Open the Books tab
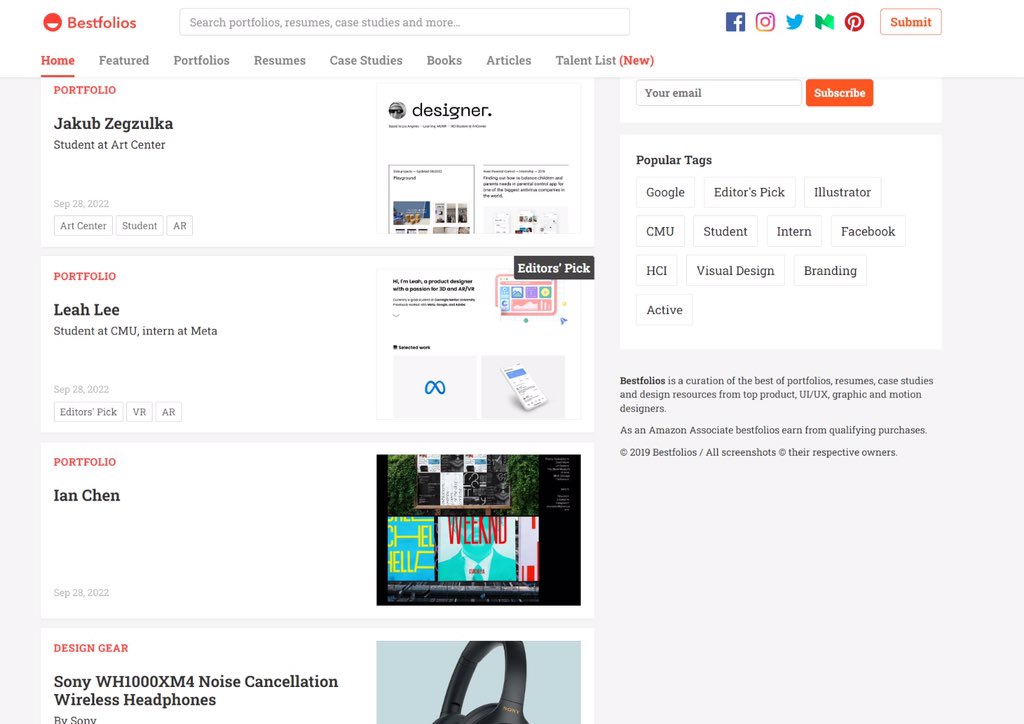 click(444, 60)
